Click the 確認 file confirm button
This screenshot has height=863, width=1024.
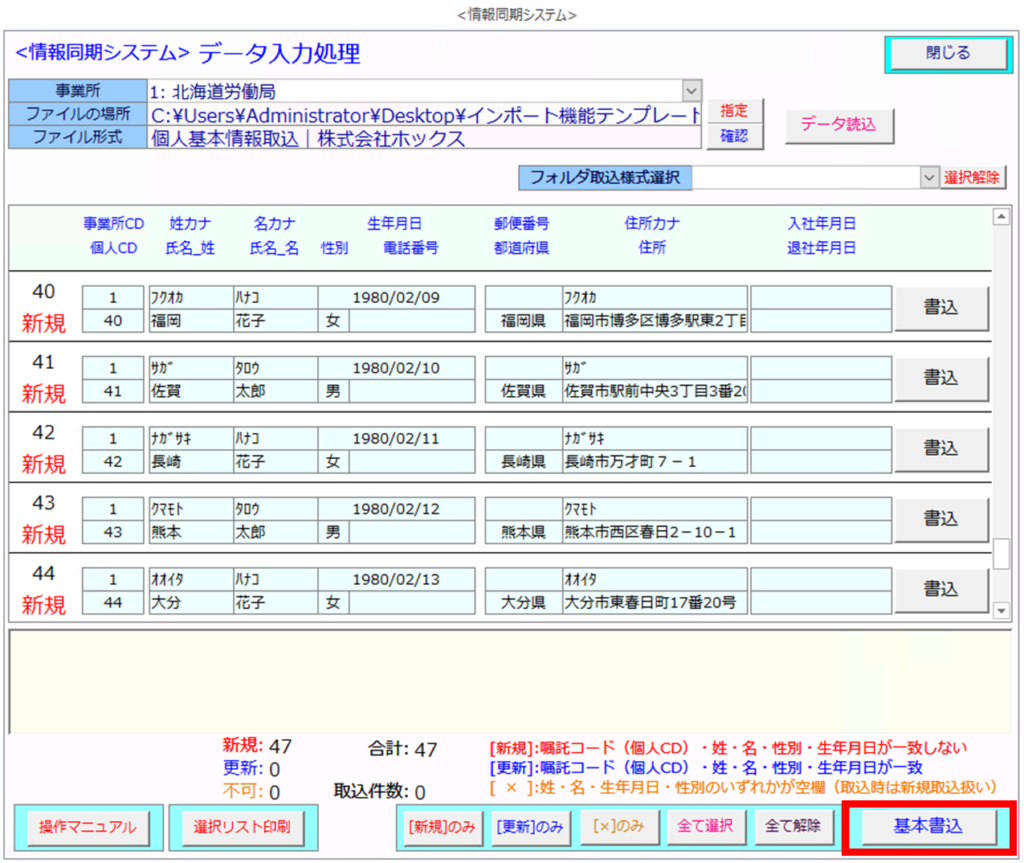click(x=734, y=137)
